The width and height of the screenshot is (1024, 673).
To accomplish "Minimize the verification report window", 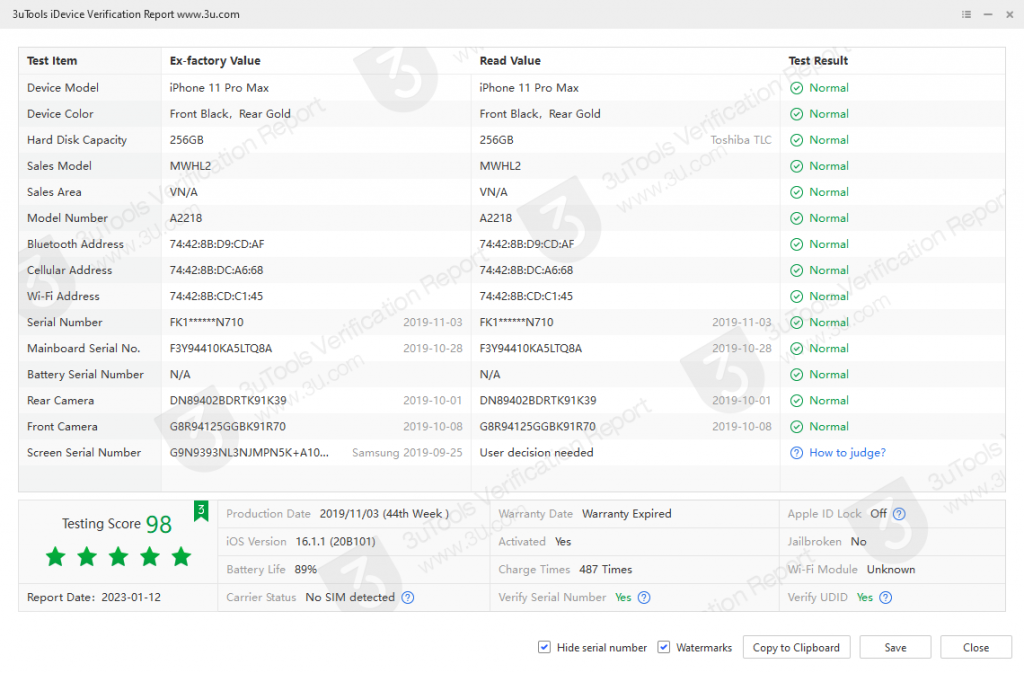I will pos(988,14).
